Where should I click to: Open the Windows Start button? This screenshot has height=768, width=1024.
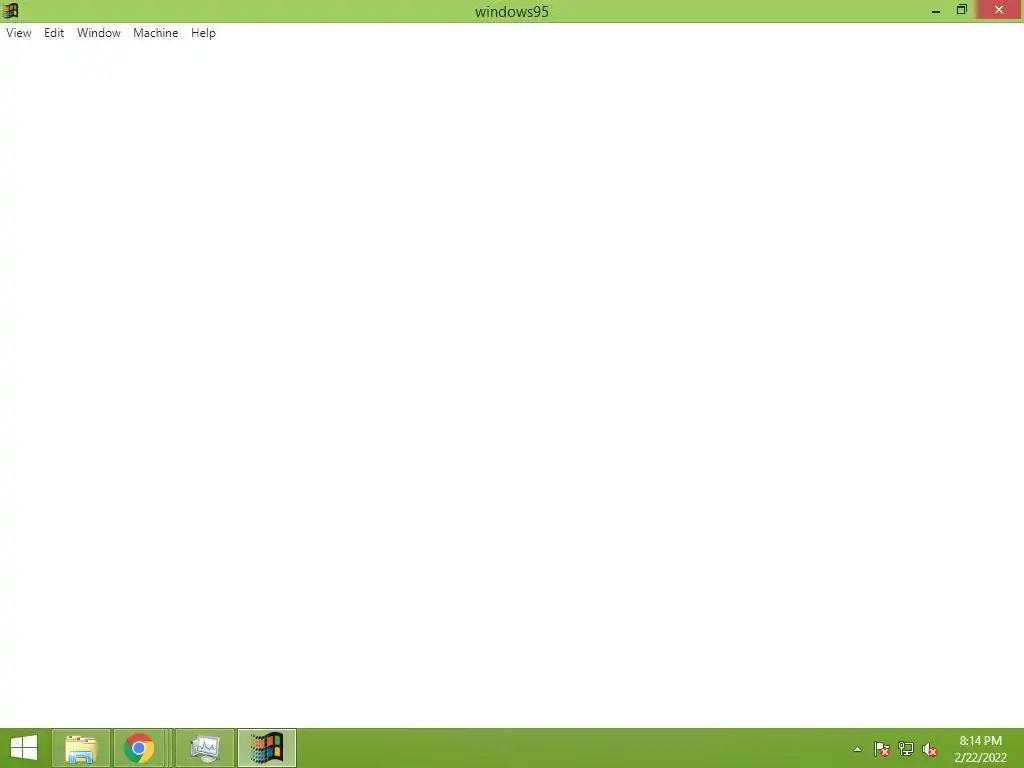tap(24, 748)
